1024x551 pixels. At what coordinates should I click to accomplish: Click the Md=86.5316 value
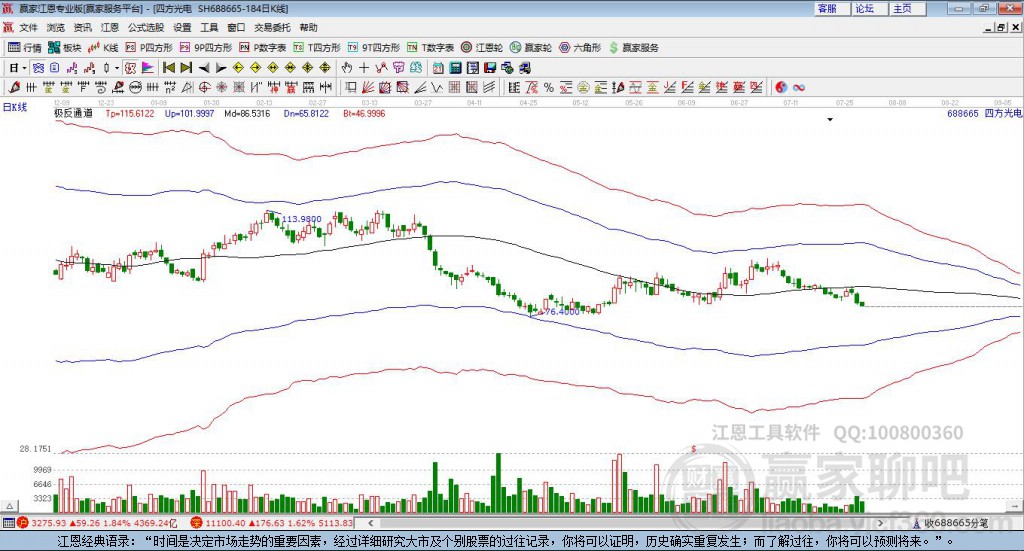(247, 113)
